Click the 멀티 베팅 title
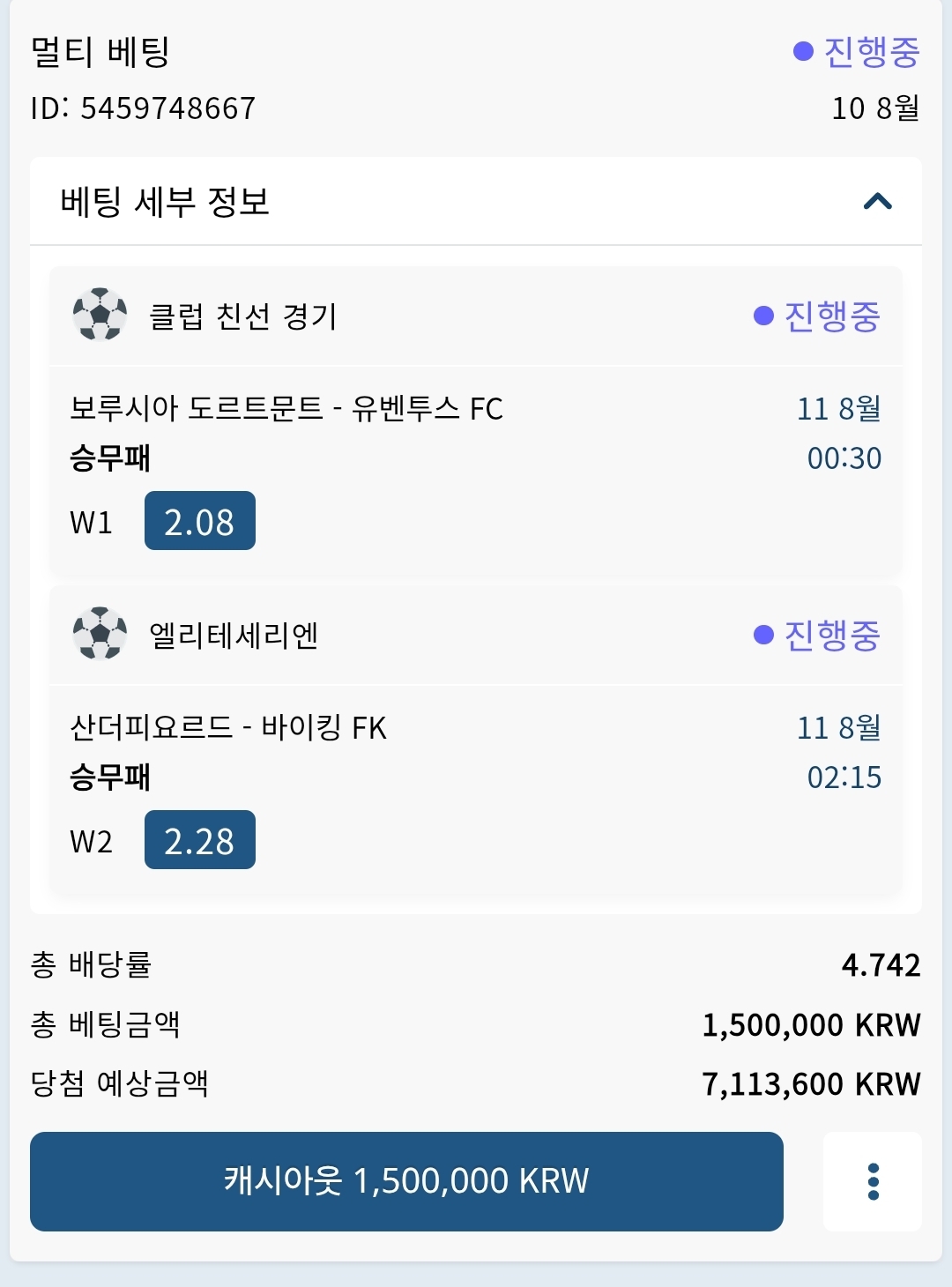The width and height of the screenshot is (952, 1287). [100, 52]
